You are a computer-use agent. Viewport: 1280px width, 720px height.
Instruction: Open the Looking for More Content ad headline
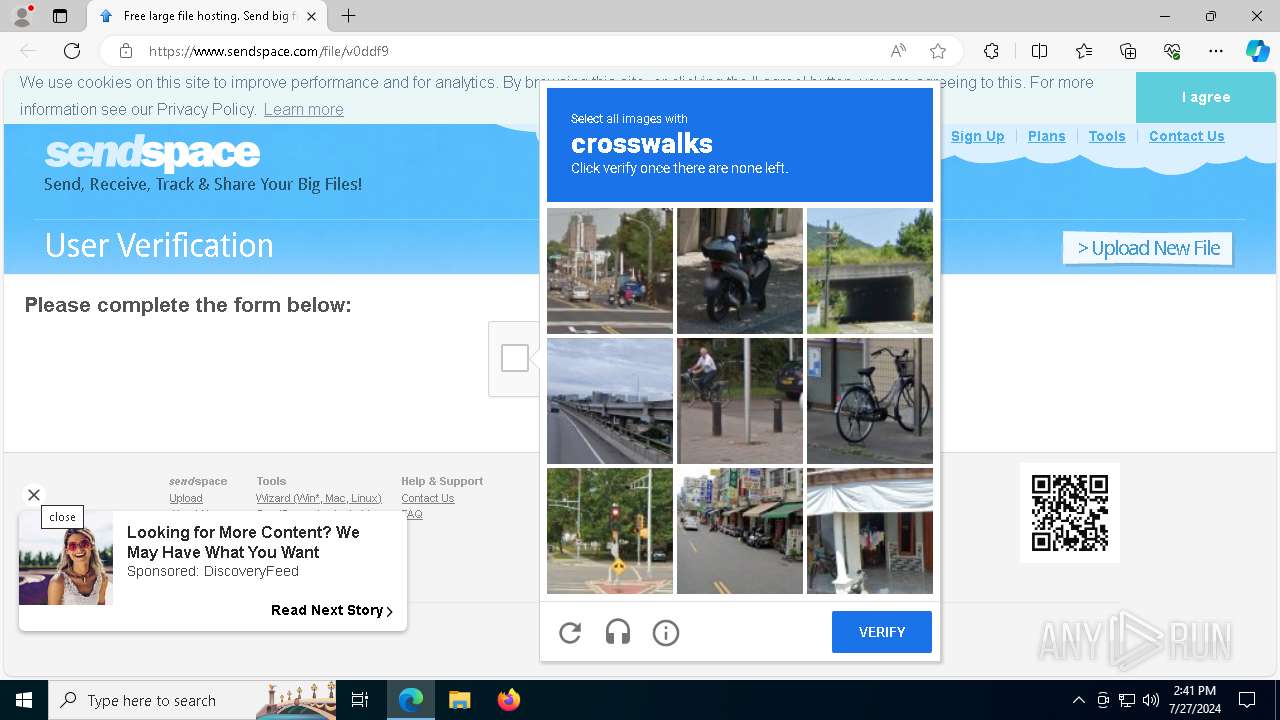tap(243, 542)
